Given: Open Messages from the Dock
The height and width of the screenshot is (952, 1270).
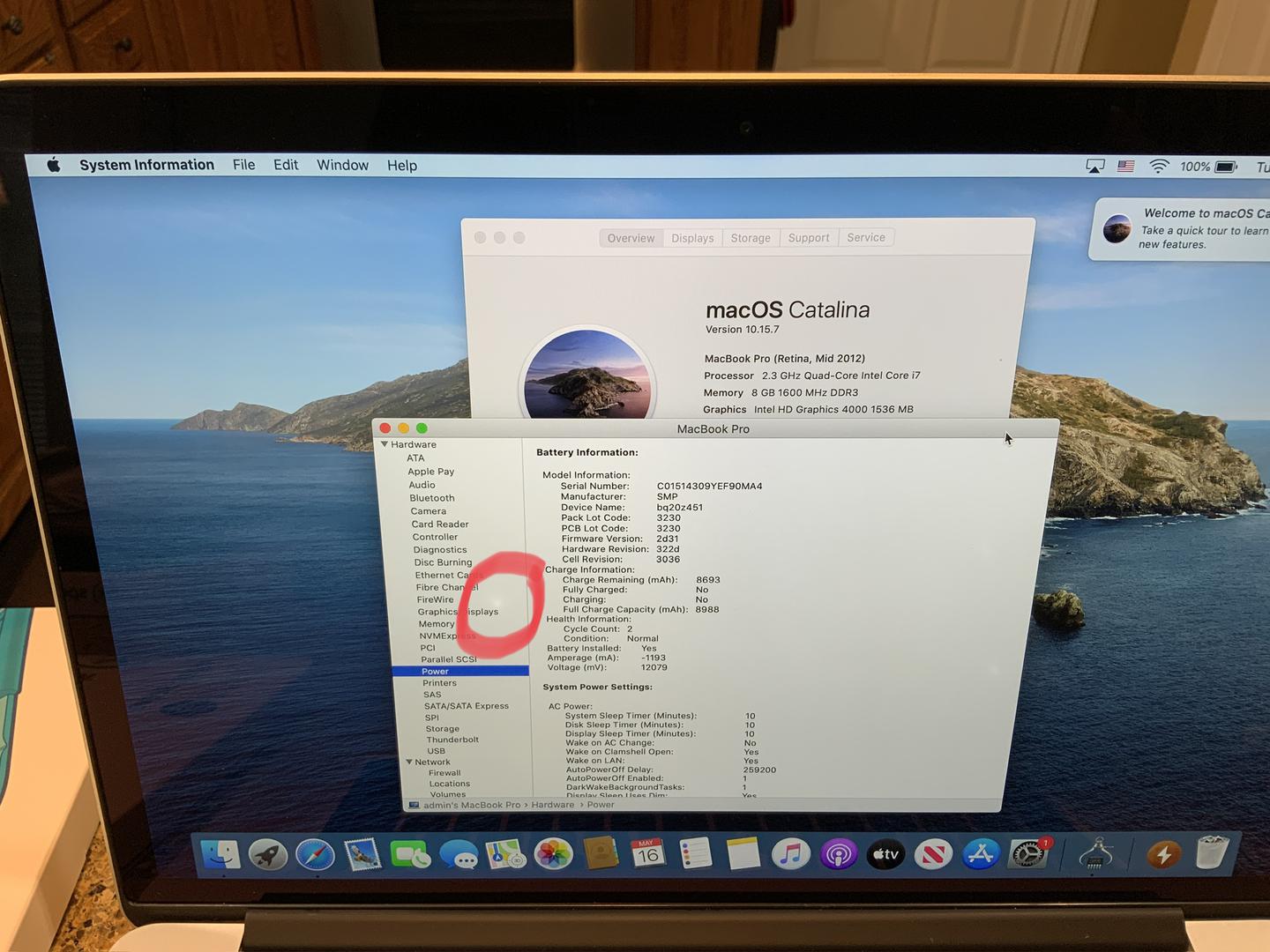Looking at the screenshot, I should click(x=459, y=854).
